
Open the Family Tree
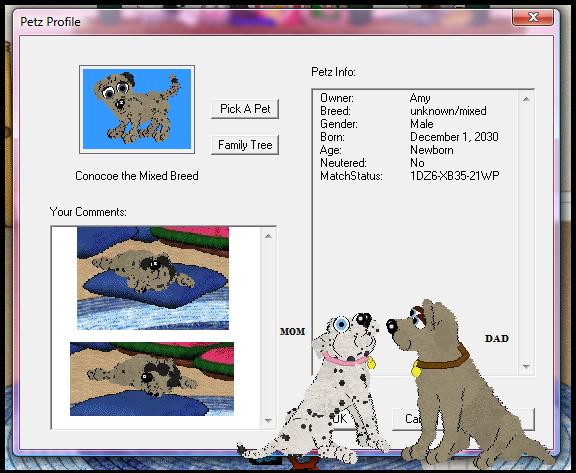pos(245,145)
